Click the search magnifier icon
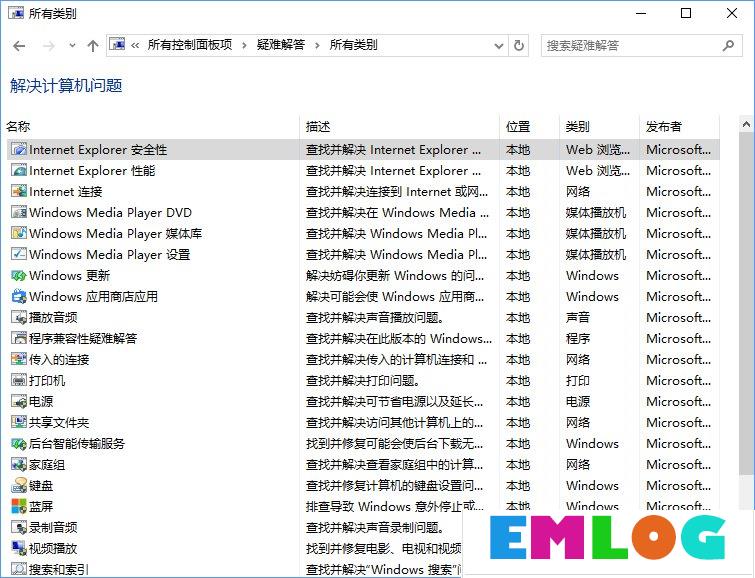 (x=728, y=46)
